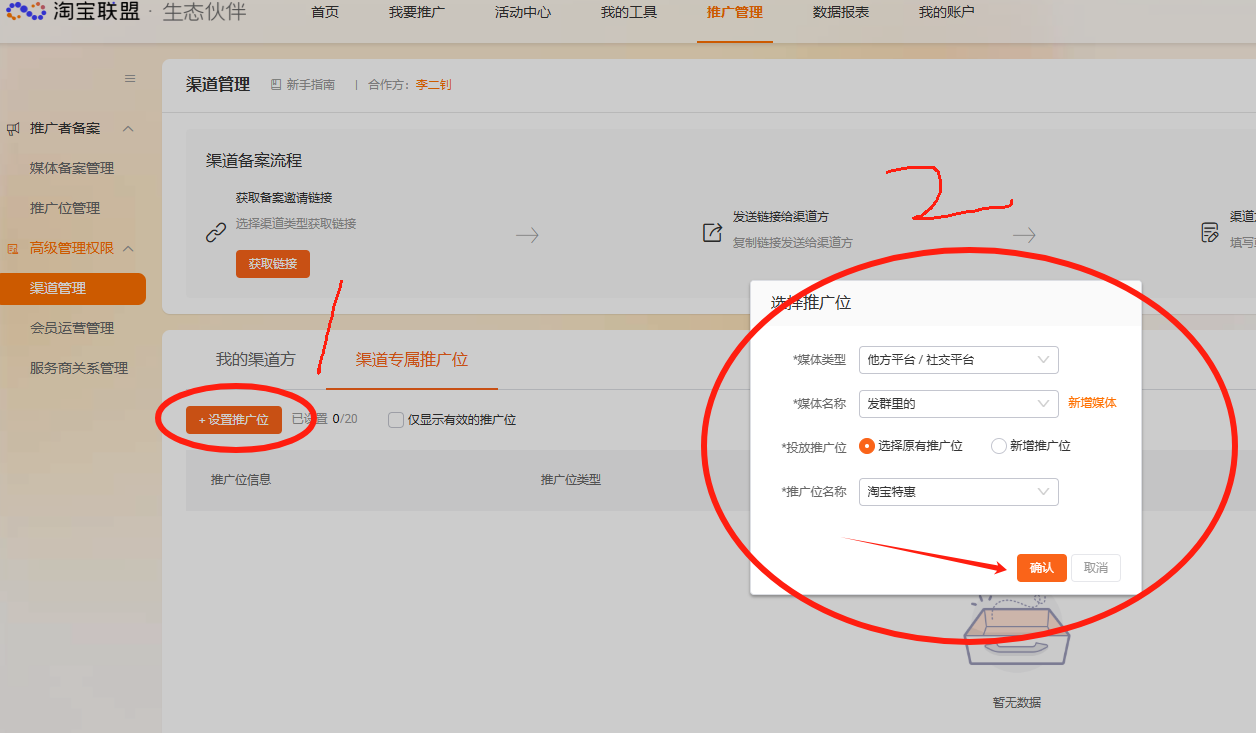Click the 选择渠道类型获取链接 description

pos(296,223)
